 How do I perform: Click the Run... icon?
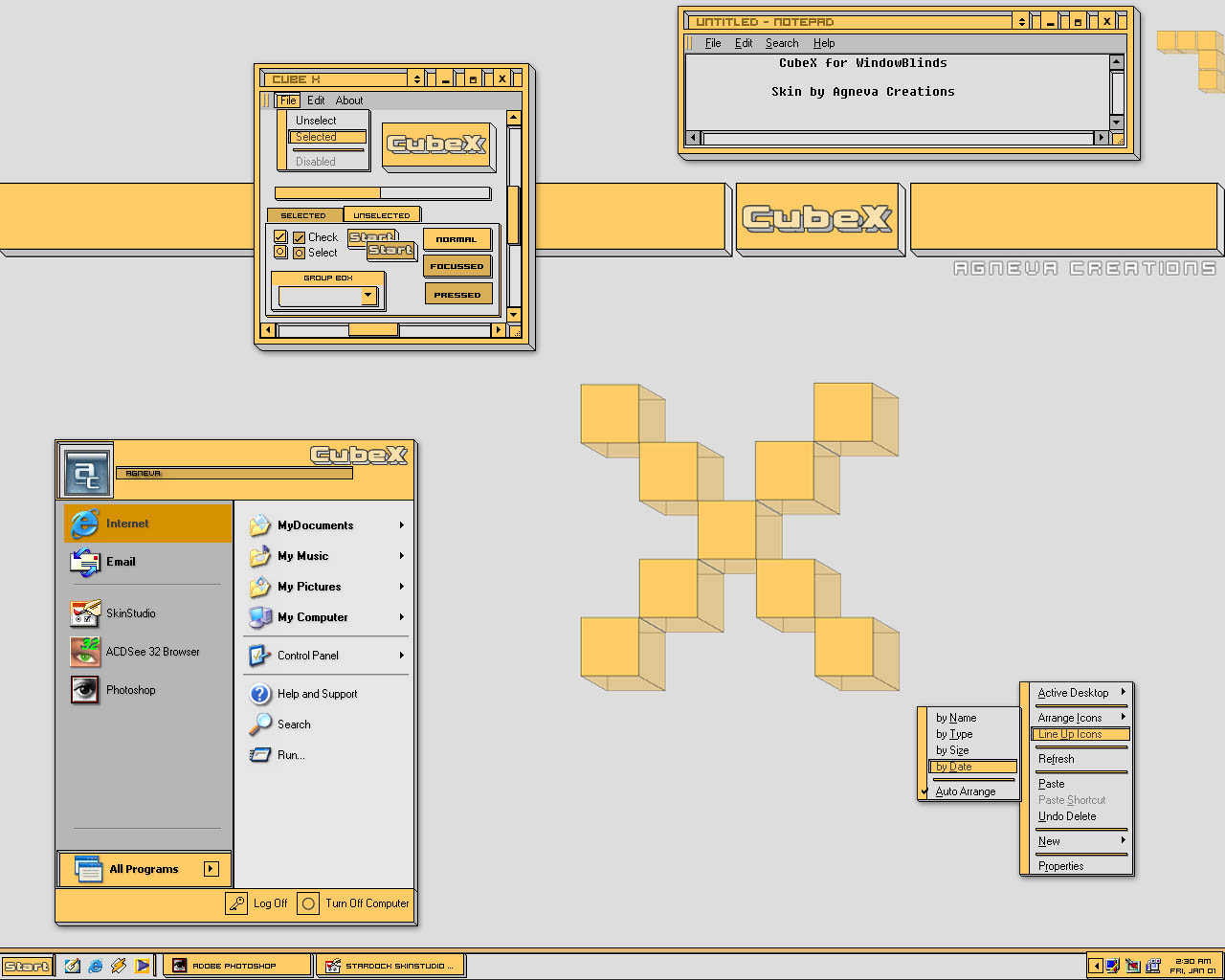click(259, 755)
